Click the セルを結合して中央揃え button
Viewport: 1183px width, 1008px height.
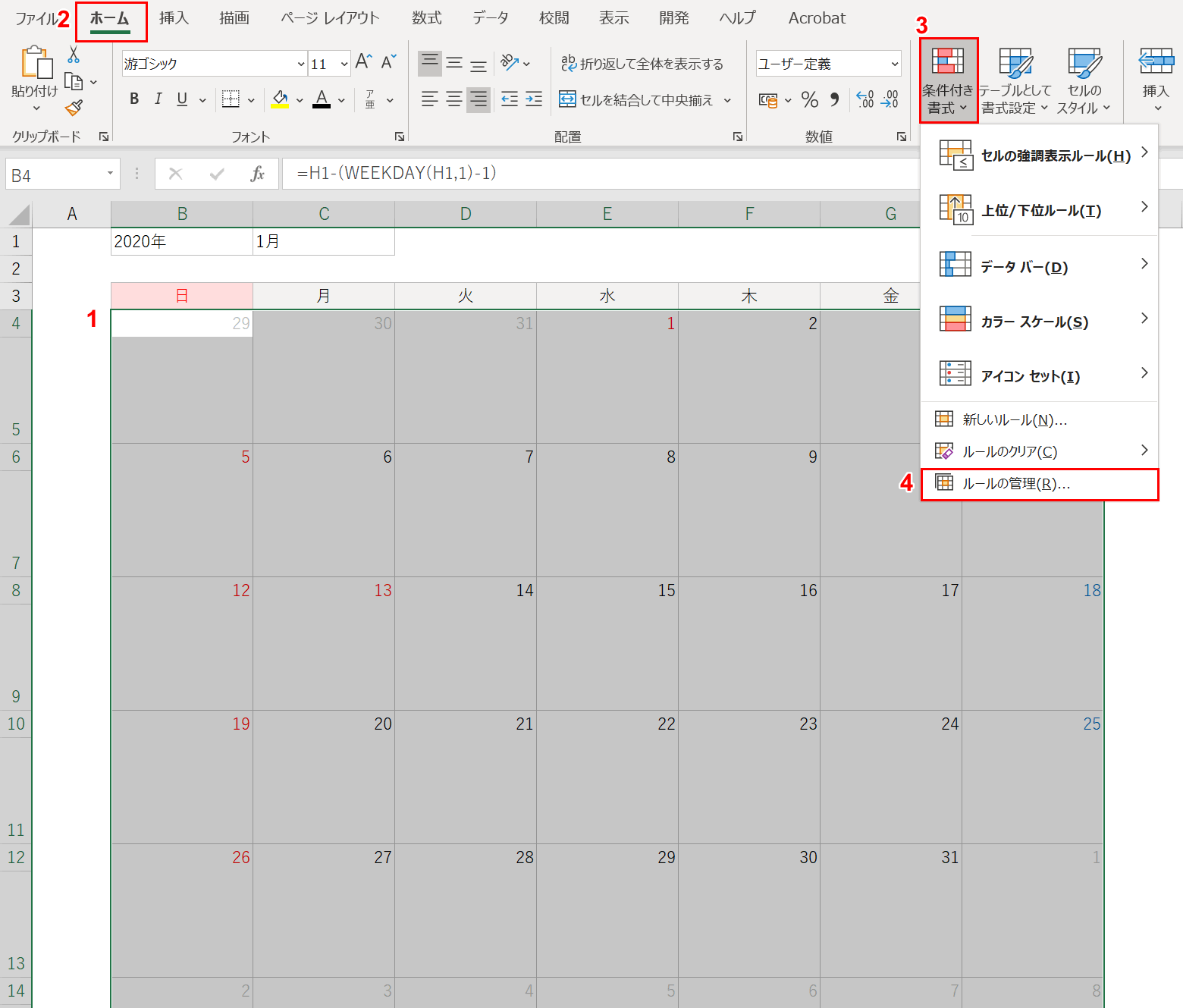pyautogui.click(x=637, y=99)
